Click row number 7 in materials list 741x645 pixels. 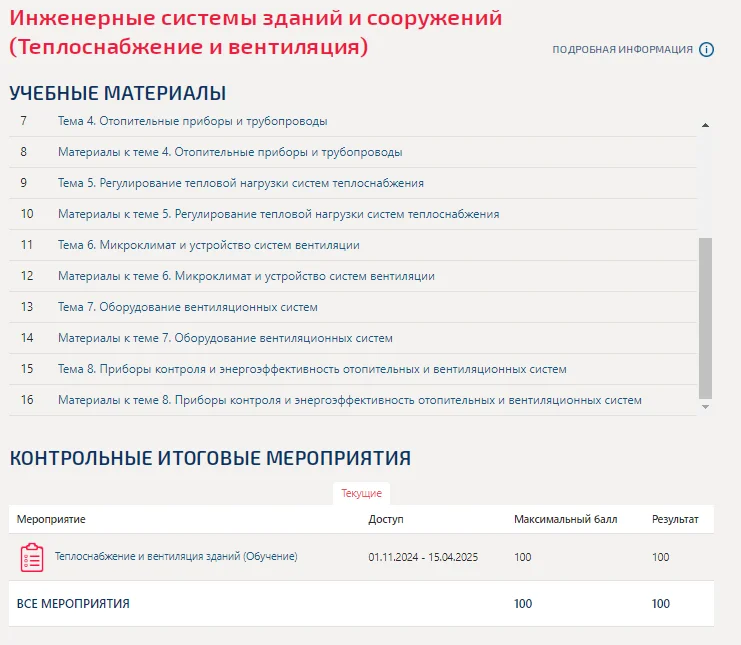(x=23, y=121)
